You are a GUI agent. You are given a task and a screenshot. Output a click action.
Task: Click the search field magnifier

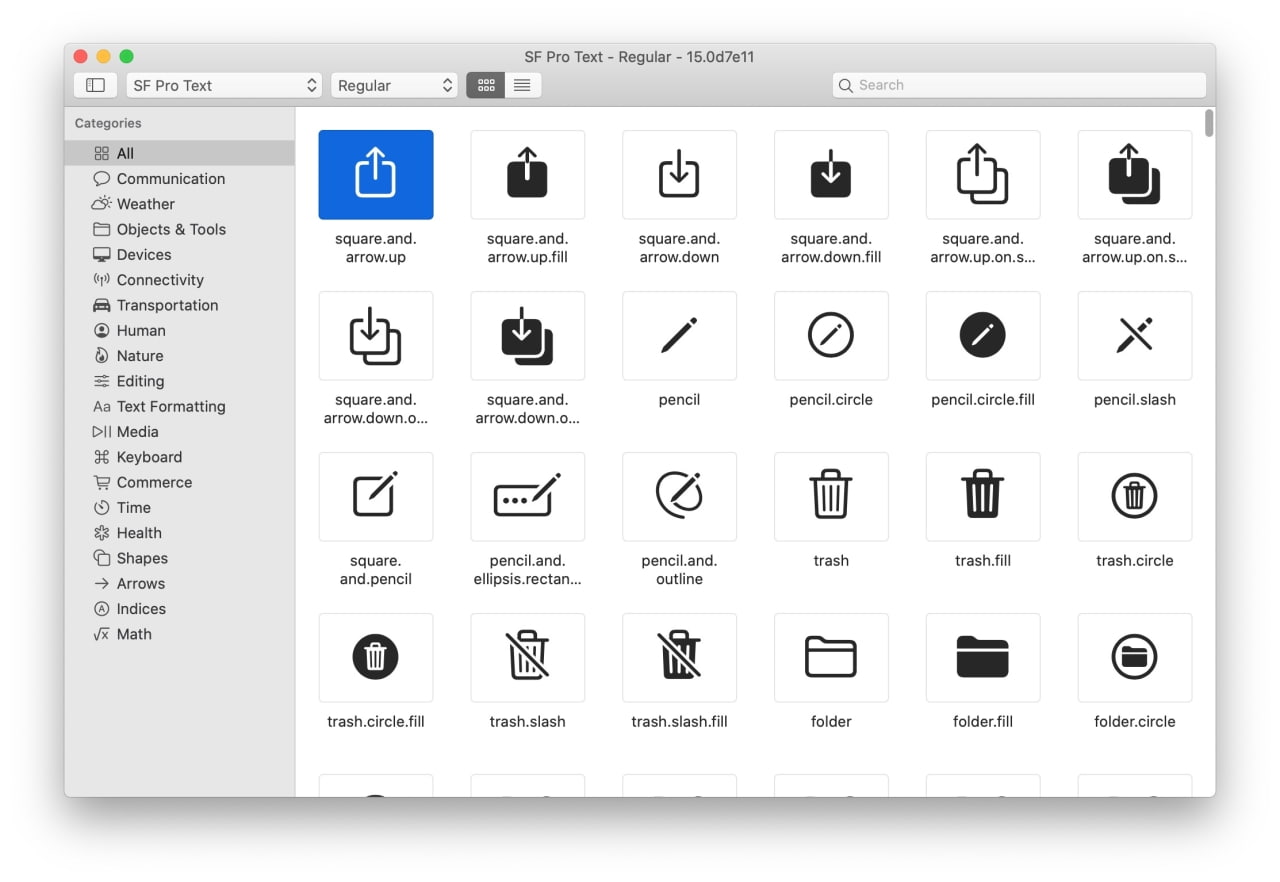tap(846, 85)
